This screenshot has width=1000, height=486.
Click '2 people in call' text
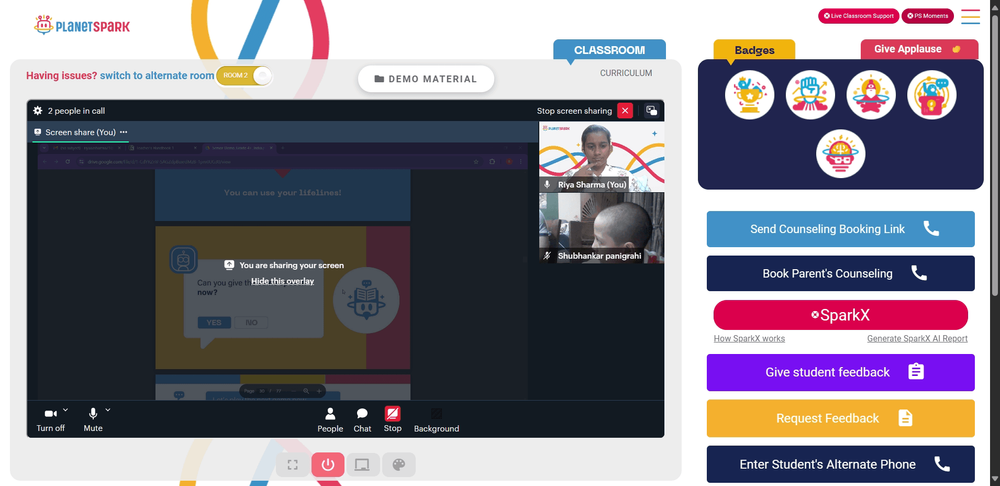77,111
